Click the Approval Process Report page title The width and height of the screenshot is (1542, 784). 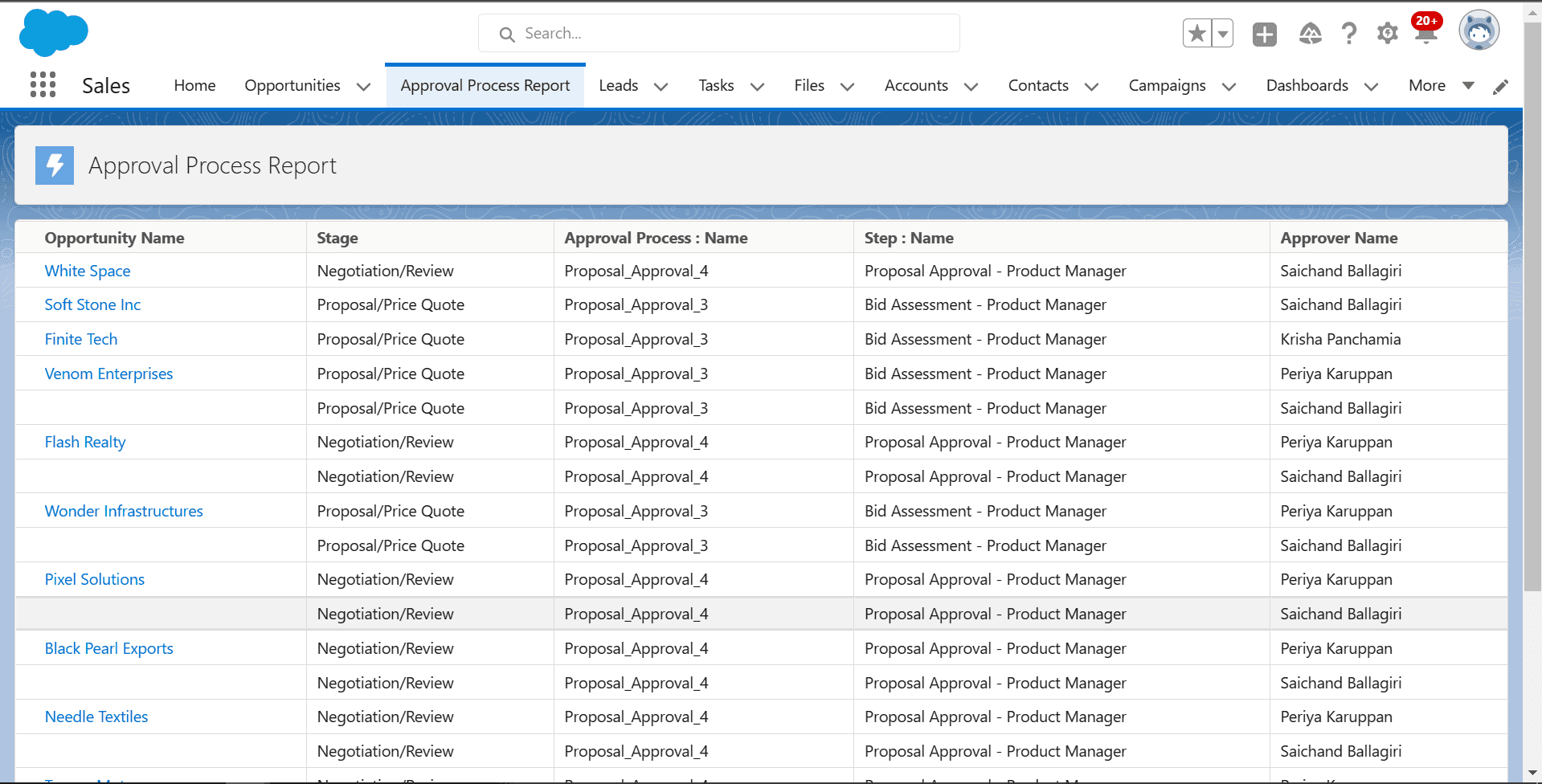coord(212,165)
